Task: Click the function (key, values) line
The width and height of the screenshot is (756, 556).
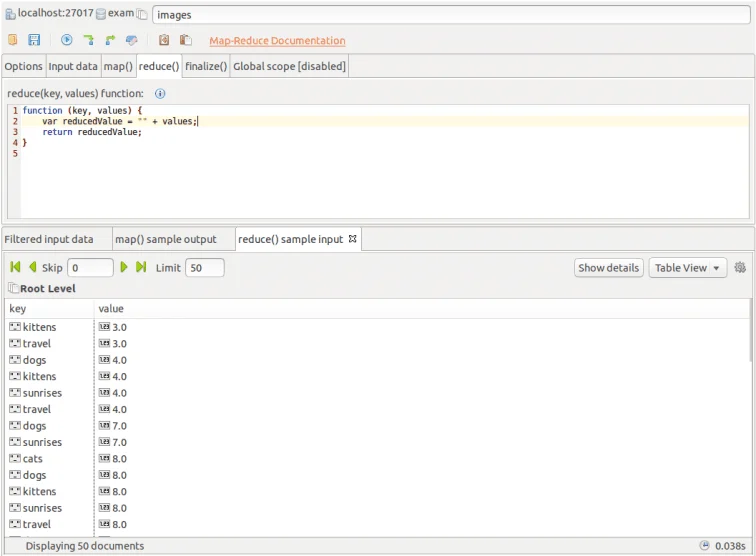Action: coord(82,110)
